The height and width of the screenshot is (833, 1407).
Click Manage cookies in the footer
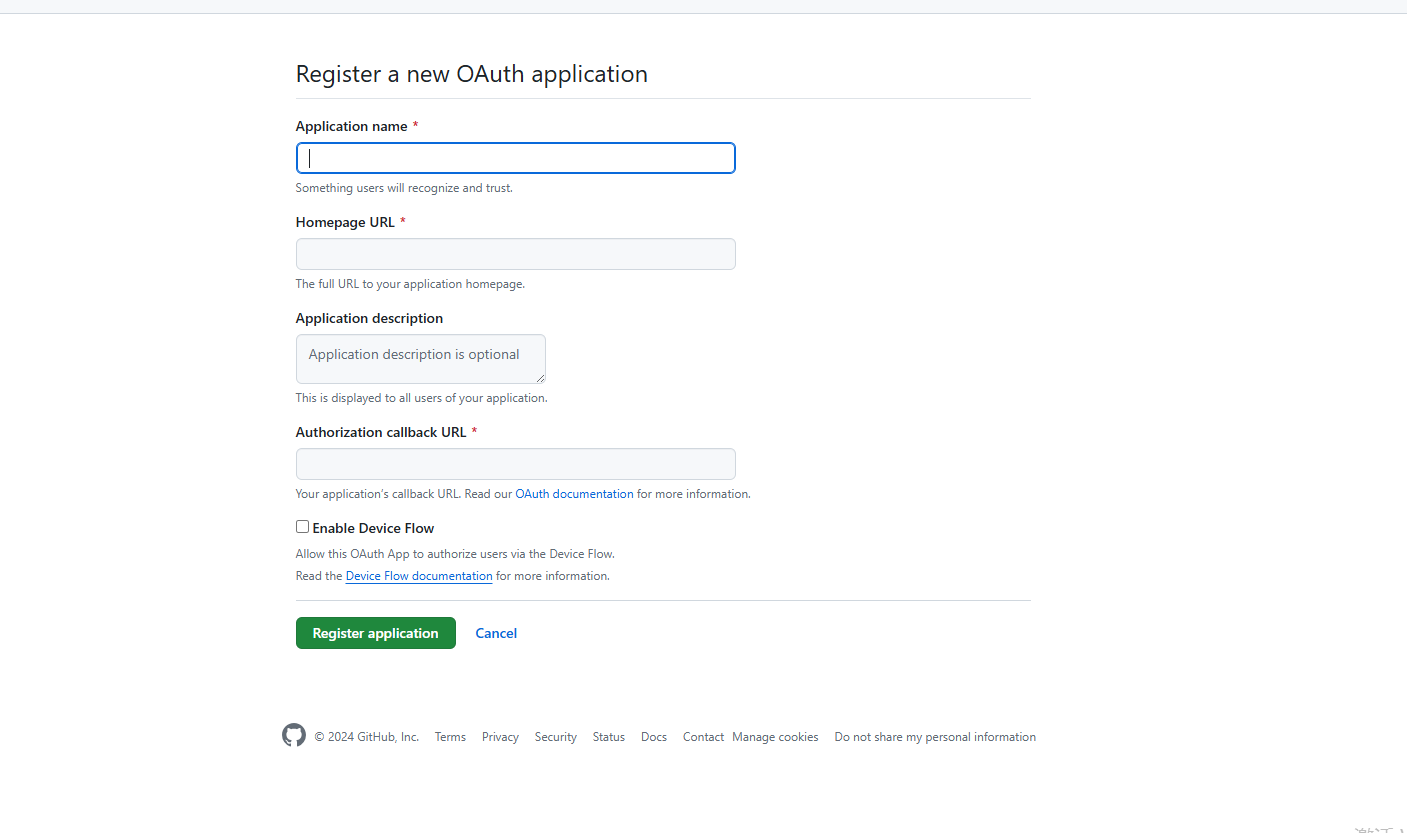coord(775,736)
